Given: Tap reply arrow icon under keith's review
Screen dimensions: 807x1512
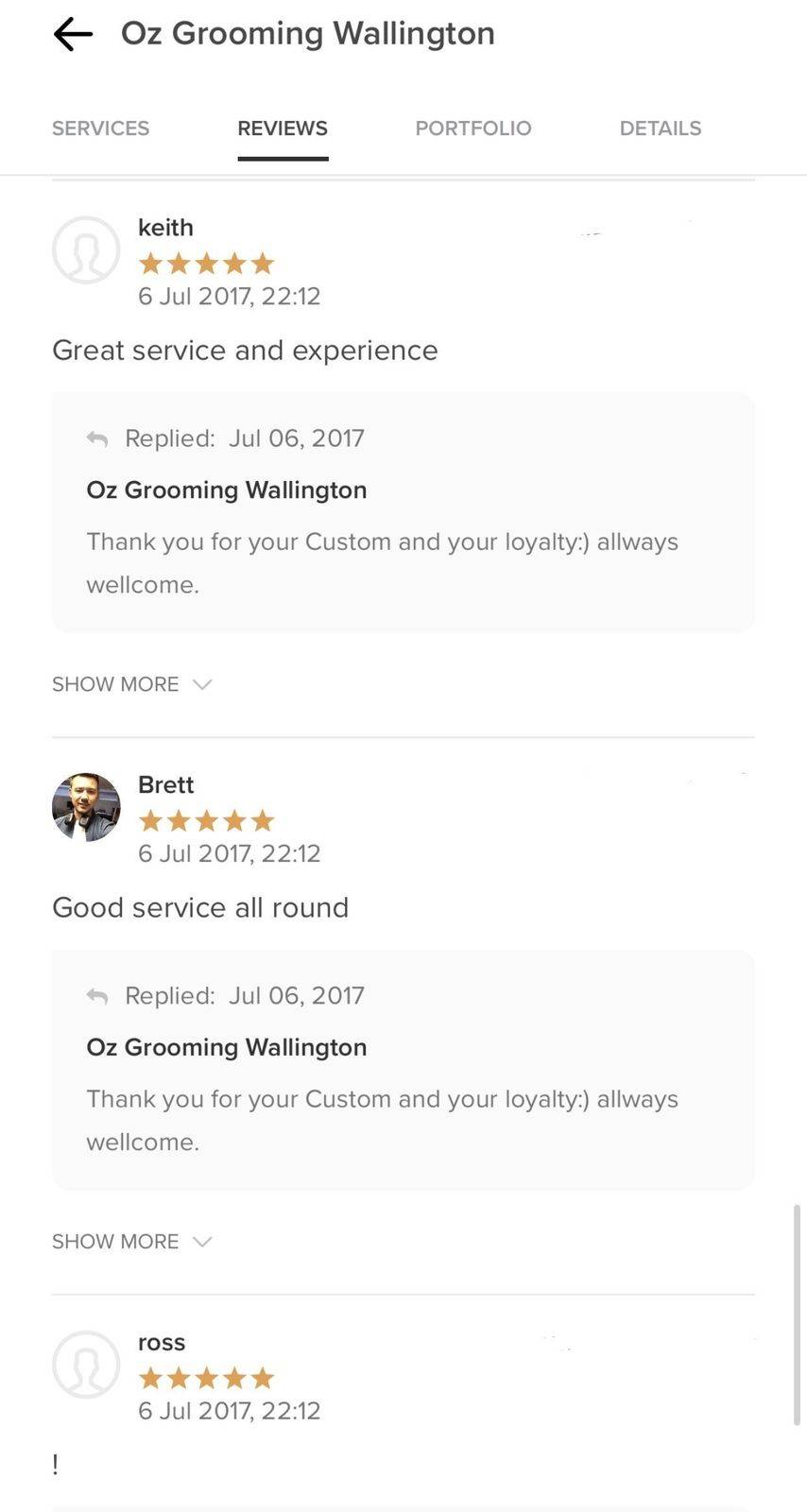Looking at the screenshot, I should (x=97, y=438).
